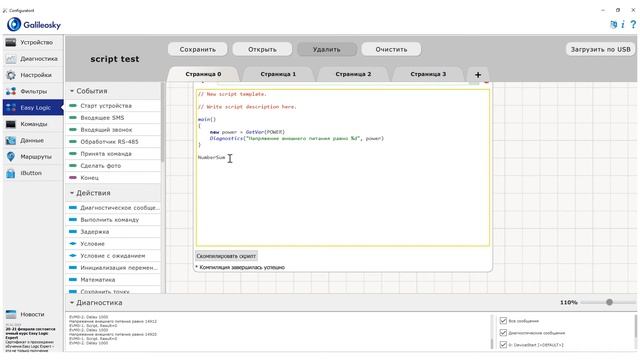Collapse the Диагностика panel
Image resolution: width=640 pixels, height=360 pixels.
click(72, 303)
